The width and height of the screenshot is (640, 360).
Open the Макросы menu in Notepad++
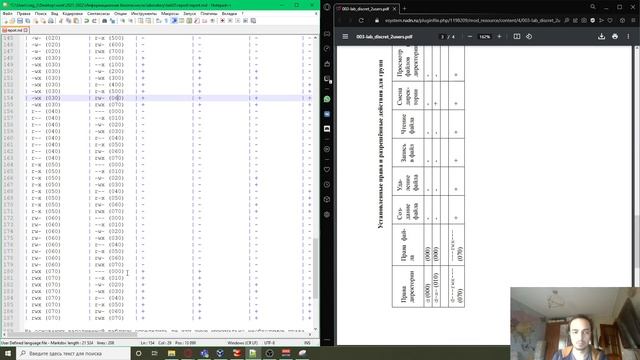click(x=170, y=13)
